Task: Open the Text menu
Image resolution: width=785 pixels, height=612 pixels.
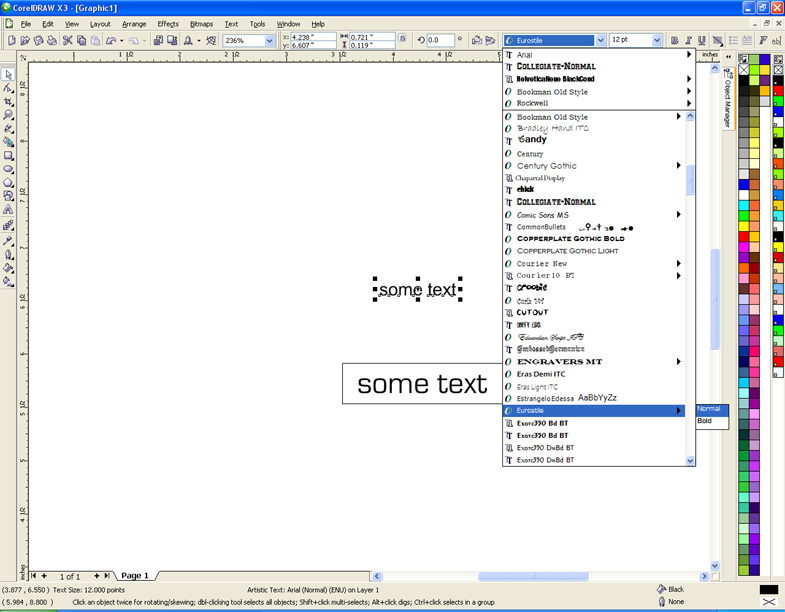Action: (231, 24)
